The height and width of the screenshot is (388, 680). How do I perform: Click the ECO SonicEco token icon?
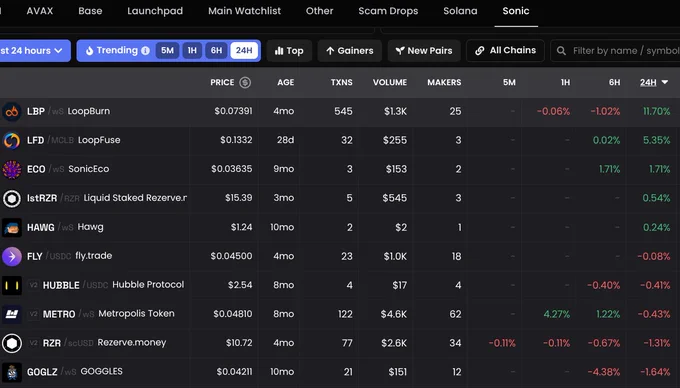(x=12, y=170)
